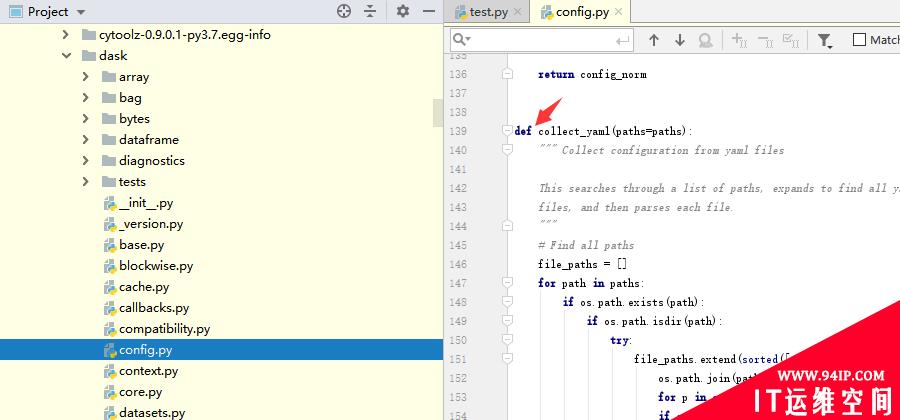Toggle the Match Case checkbox
The image size is (900, 420).
(x=859, y=40)
